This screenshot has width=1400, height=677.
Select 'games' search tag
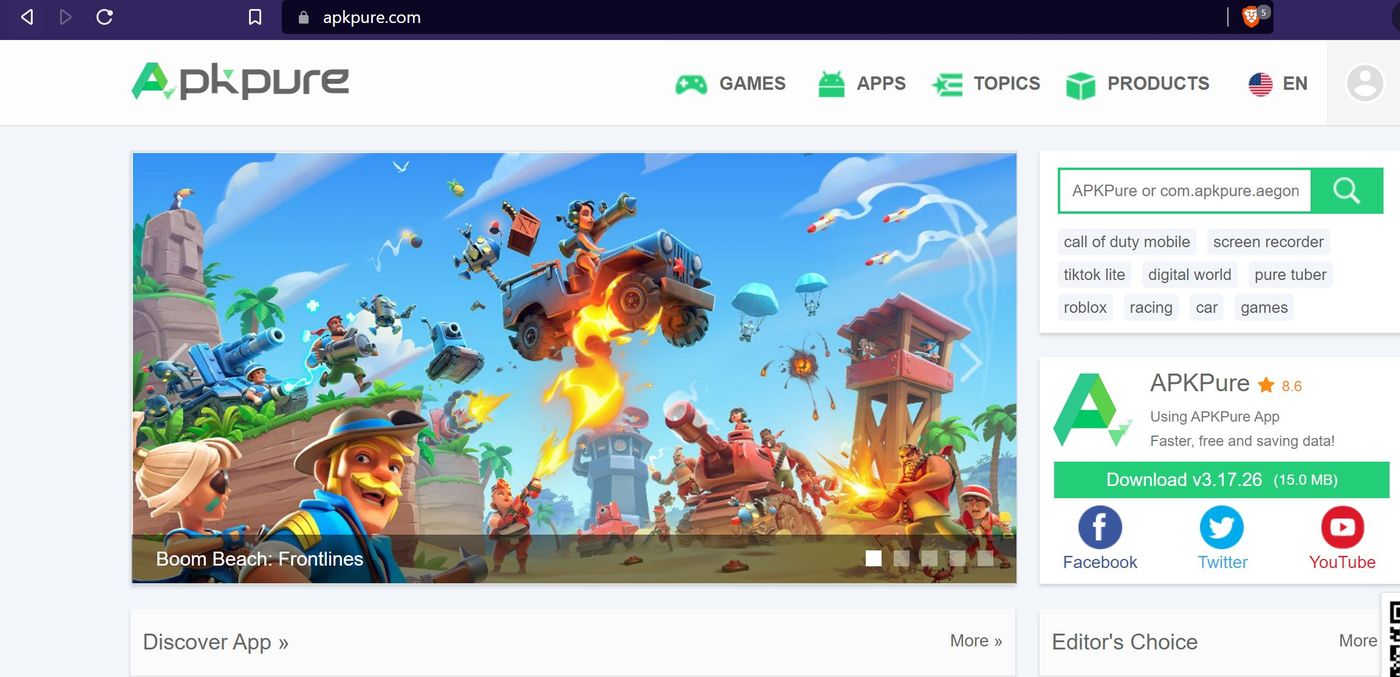tap(1264, 308)
